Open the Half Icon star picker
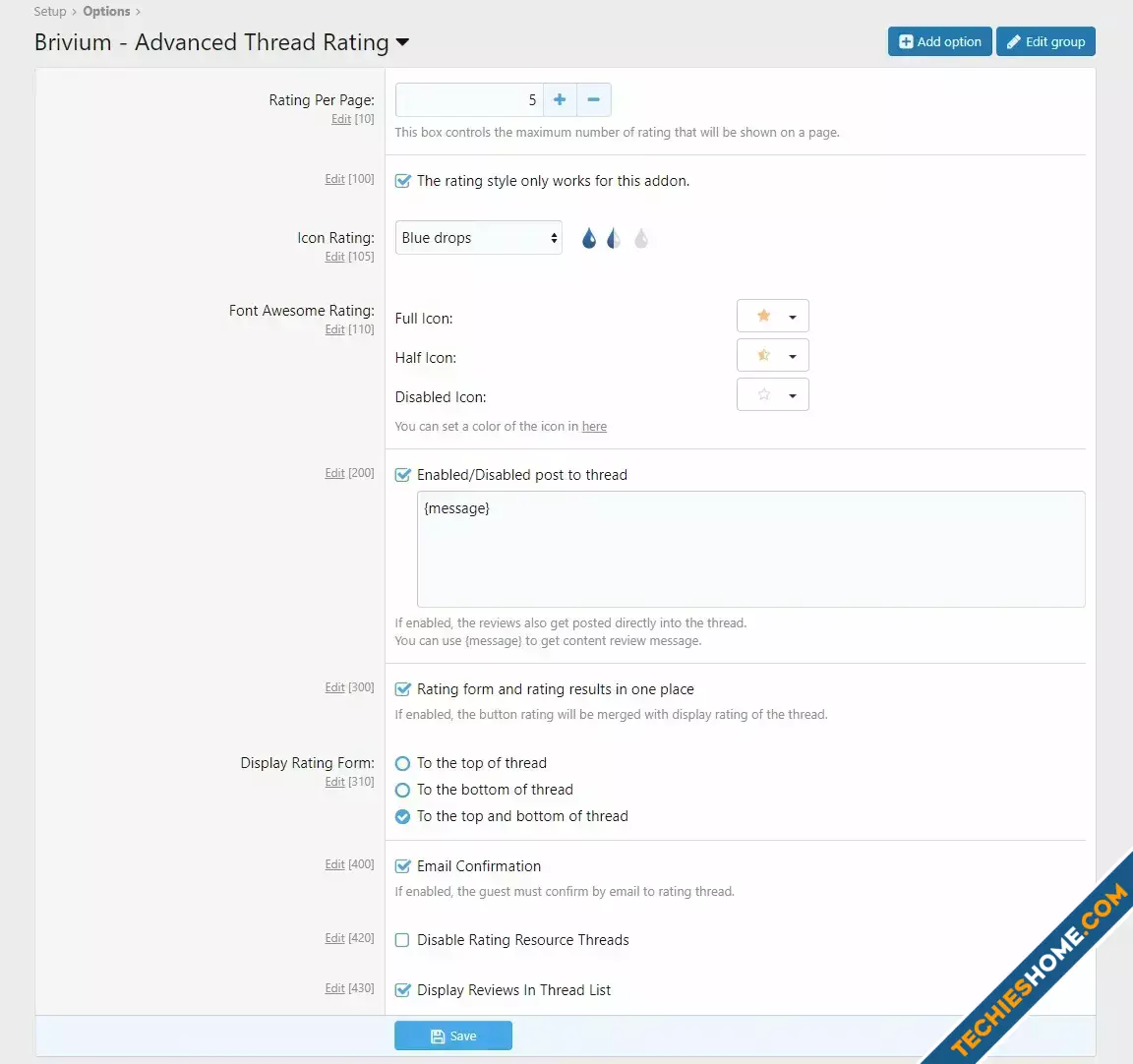The height and width of the screenshot is (1064, 1133). (772, 355)
